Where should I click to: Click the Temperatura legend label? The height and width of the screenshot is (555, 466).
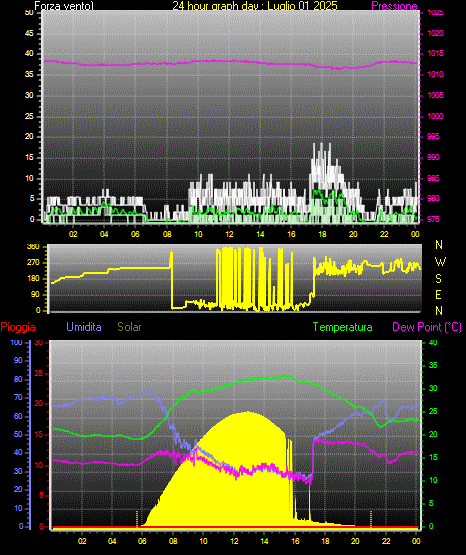click(343, 327)
